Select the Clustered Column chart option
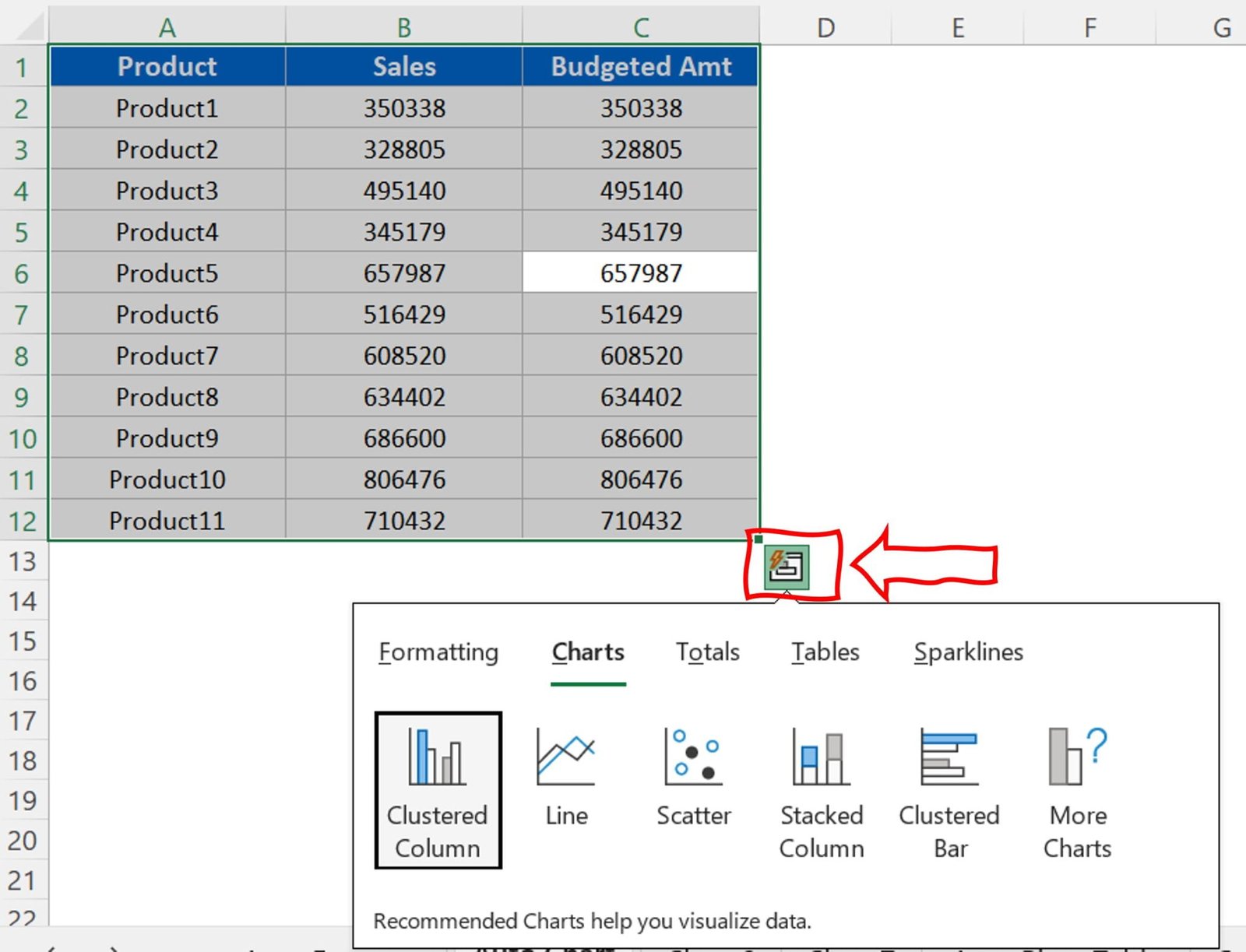This screenshot has width=1246, height=952. 437,790
